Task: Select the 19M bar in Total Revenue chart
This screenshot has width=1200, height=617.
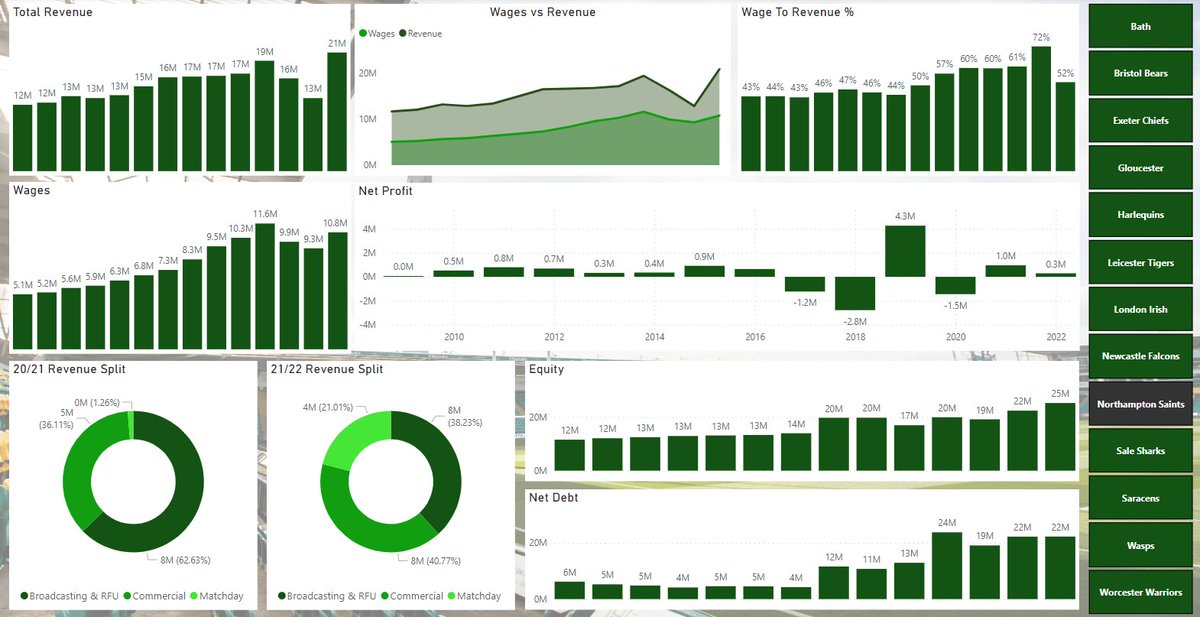Action: 265,116
